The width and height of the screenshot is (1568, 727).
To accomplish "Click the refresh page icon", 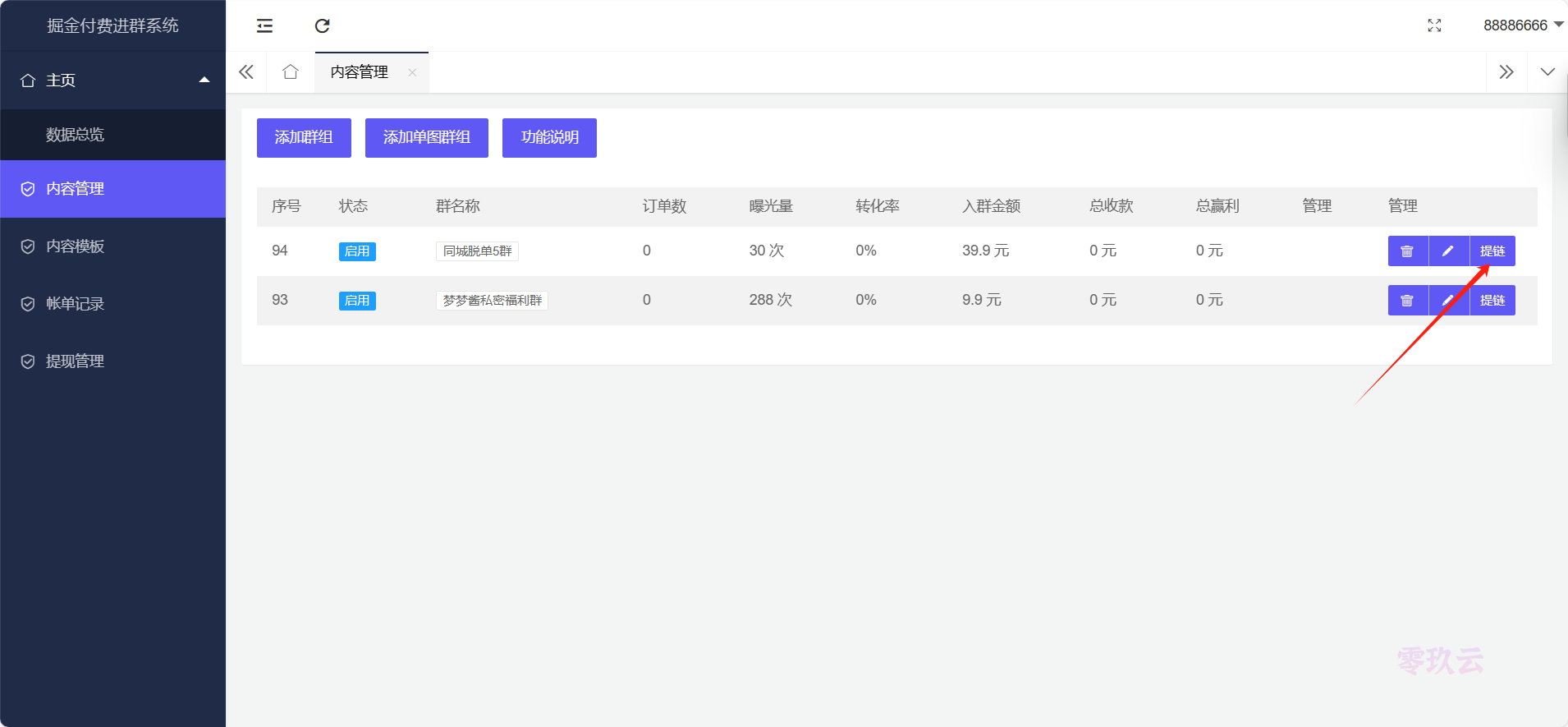I will tap(322, 25).
